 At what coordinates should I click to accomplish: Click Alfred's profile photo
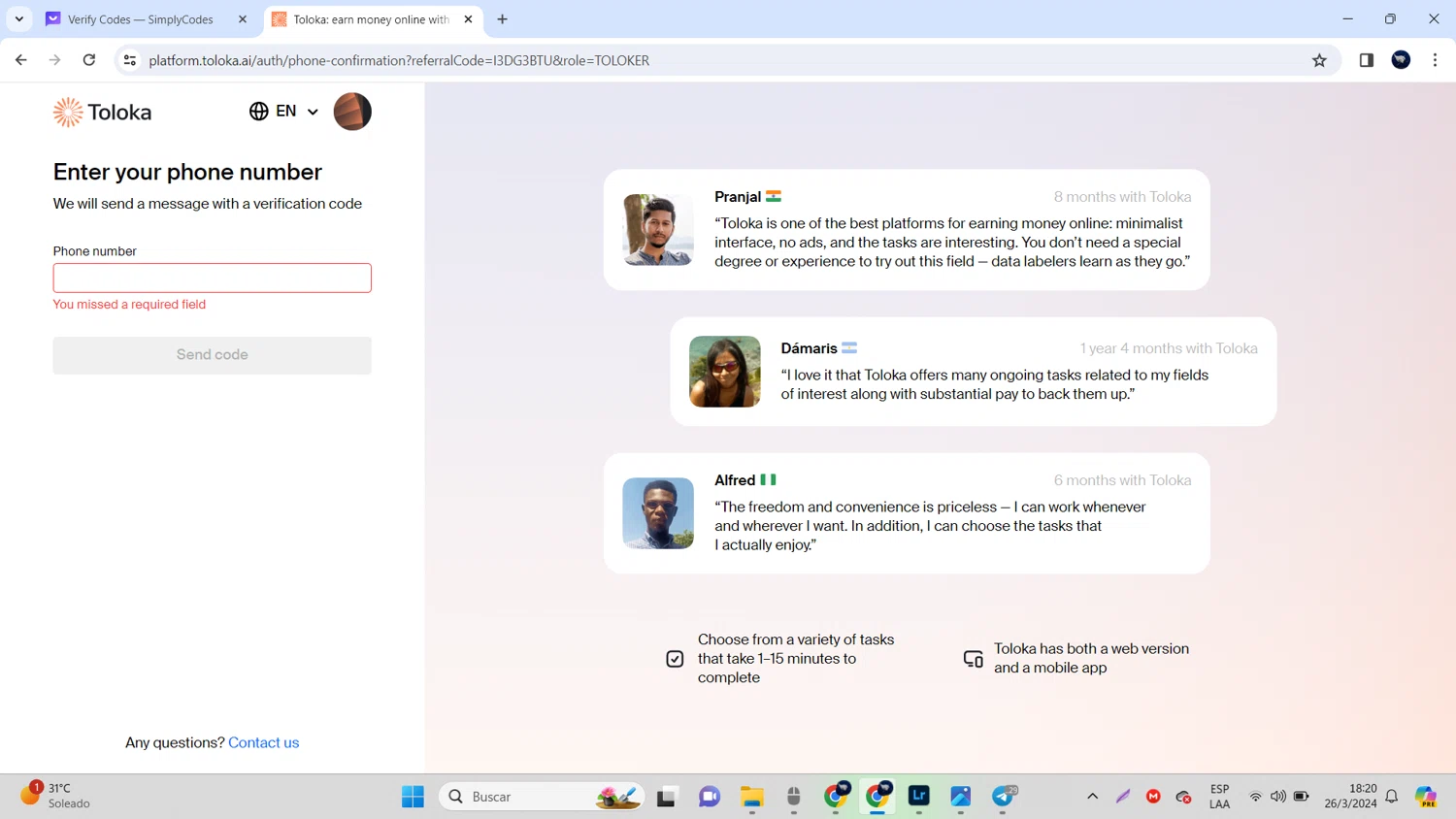658,513
